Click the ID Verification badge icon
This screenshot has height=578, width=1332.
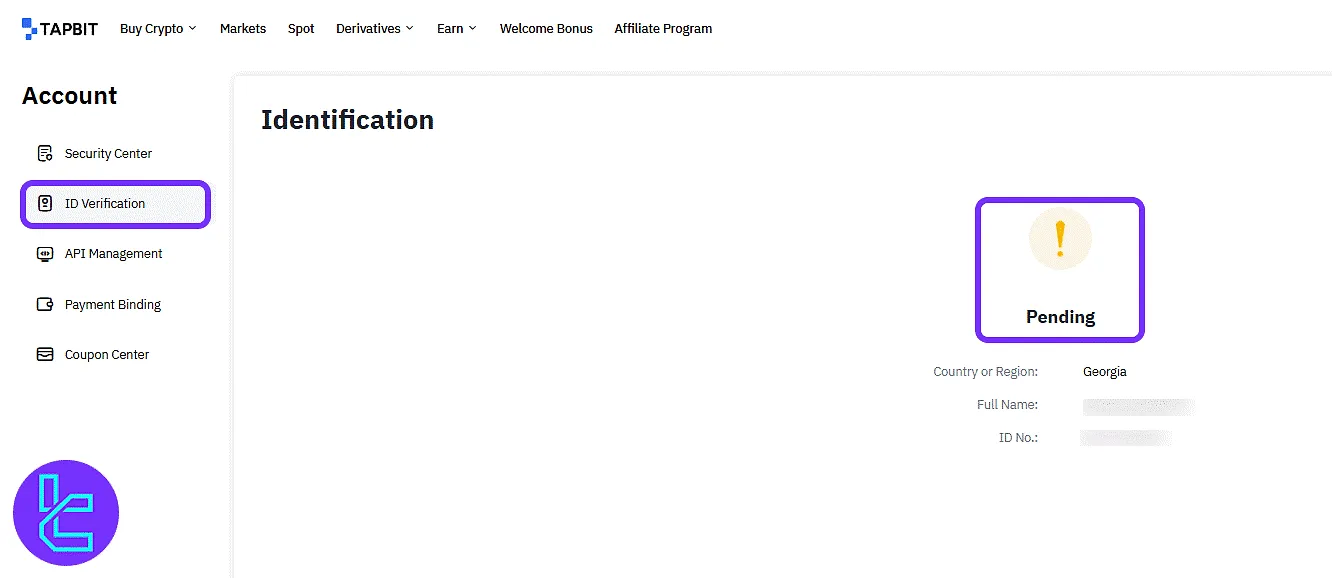(x=45, y=204)
